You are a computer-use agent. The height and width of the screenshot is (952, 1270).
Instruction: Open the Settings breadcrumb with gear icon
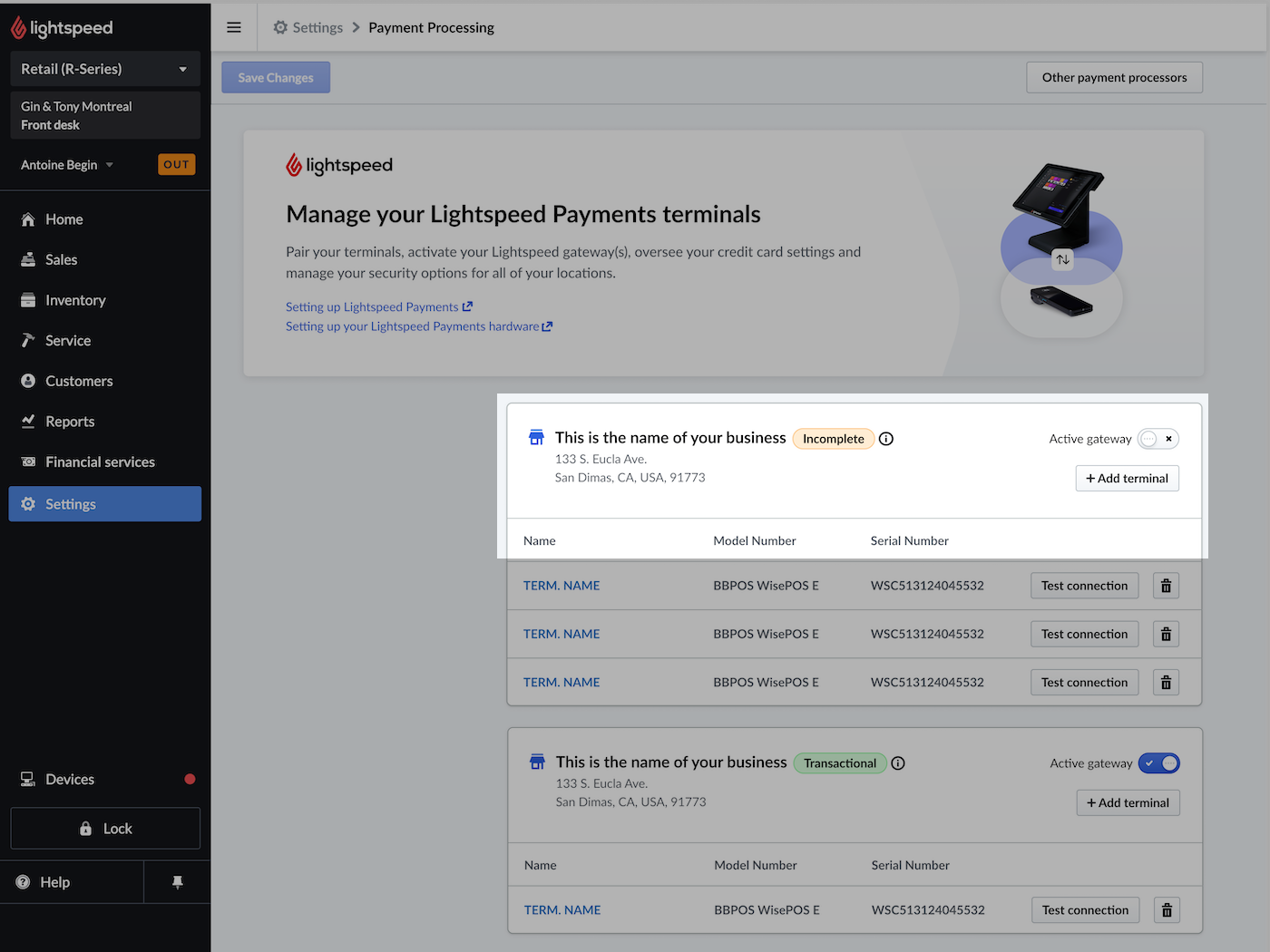click(308, 27)
